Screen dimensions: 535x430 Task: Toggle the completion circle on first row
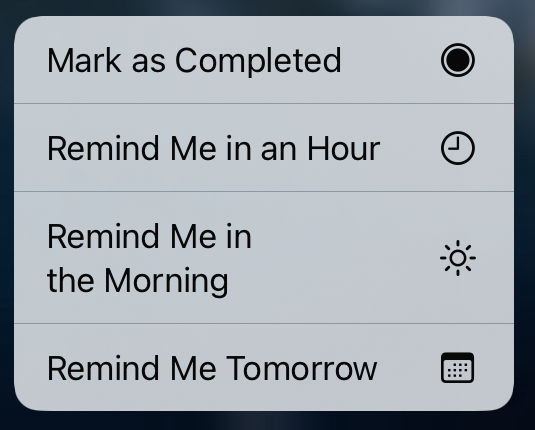click(x=458, y=60)
